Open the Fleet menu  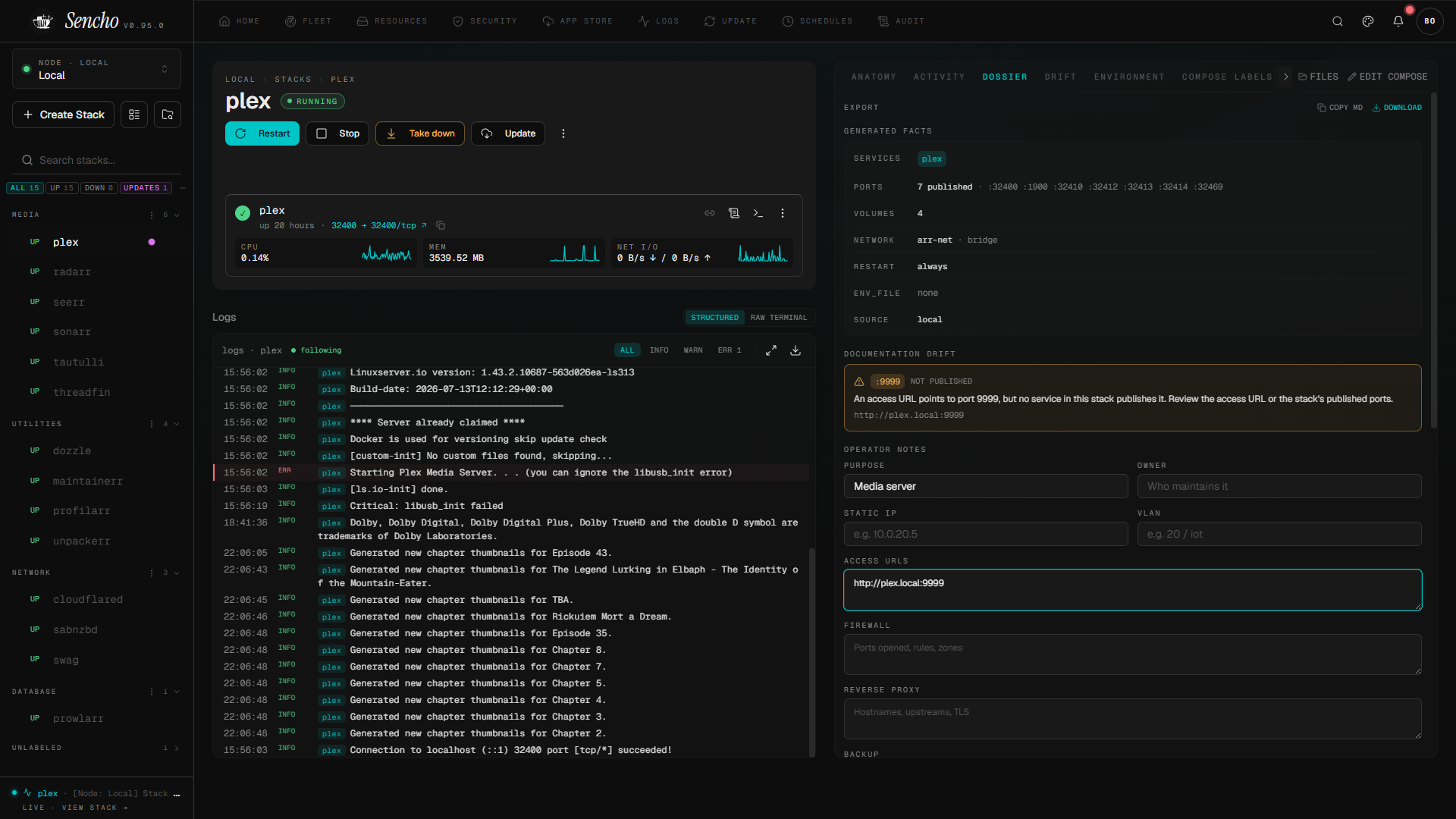[308, 21]
